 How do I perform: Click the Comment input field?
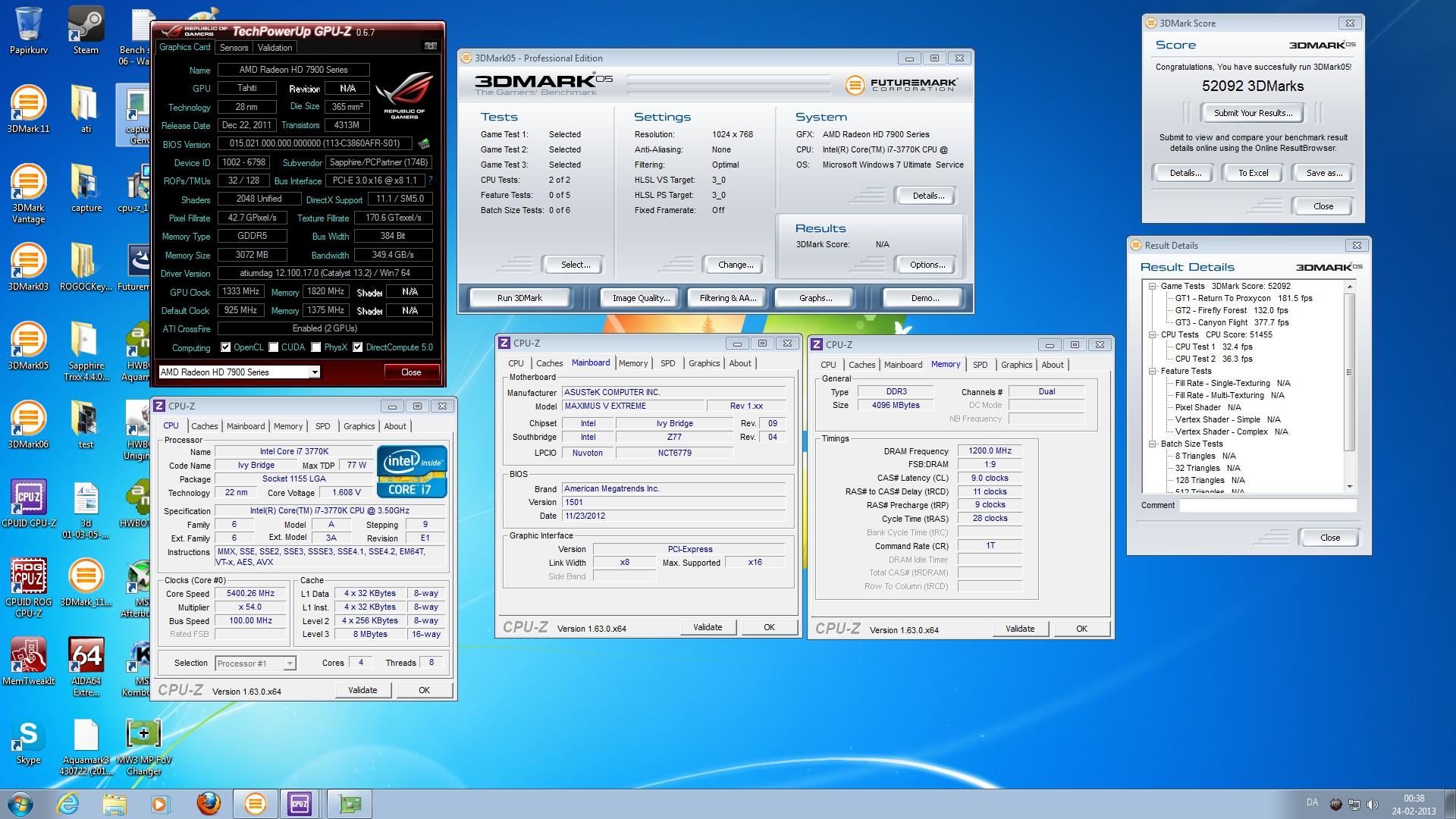click(x=1268, y=505)
